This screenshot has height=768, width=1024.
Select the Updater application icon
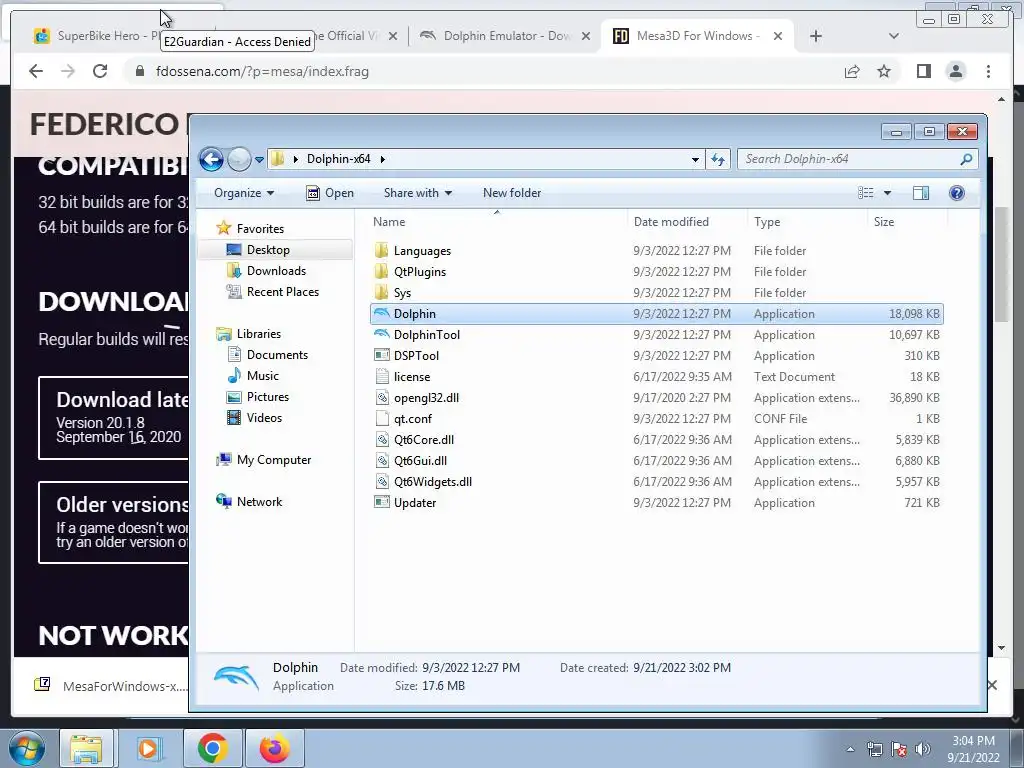[x=381, y=502]
